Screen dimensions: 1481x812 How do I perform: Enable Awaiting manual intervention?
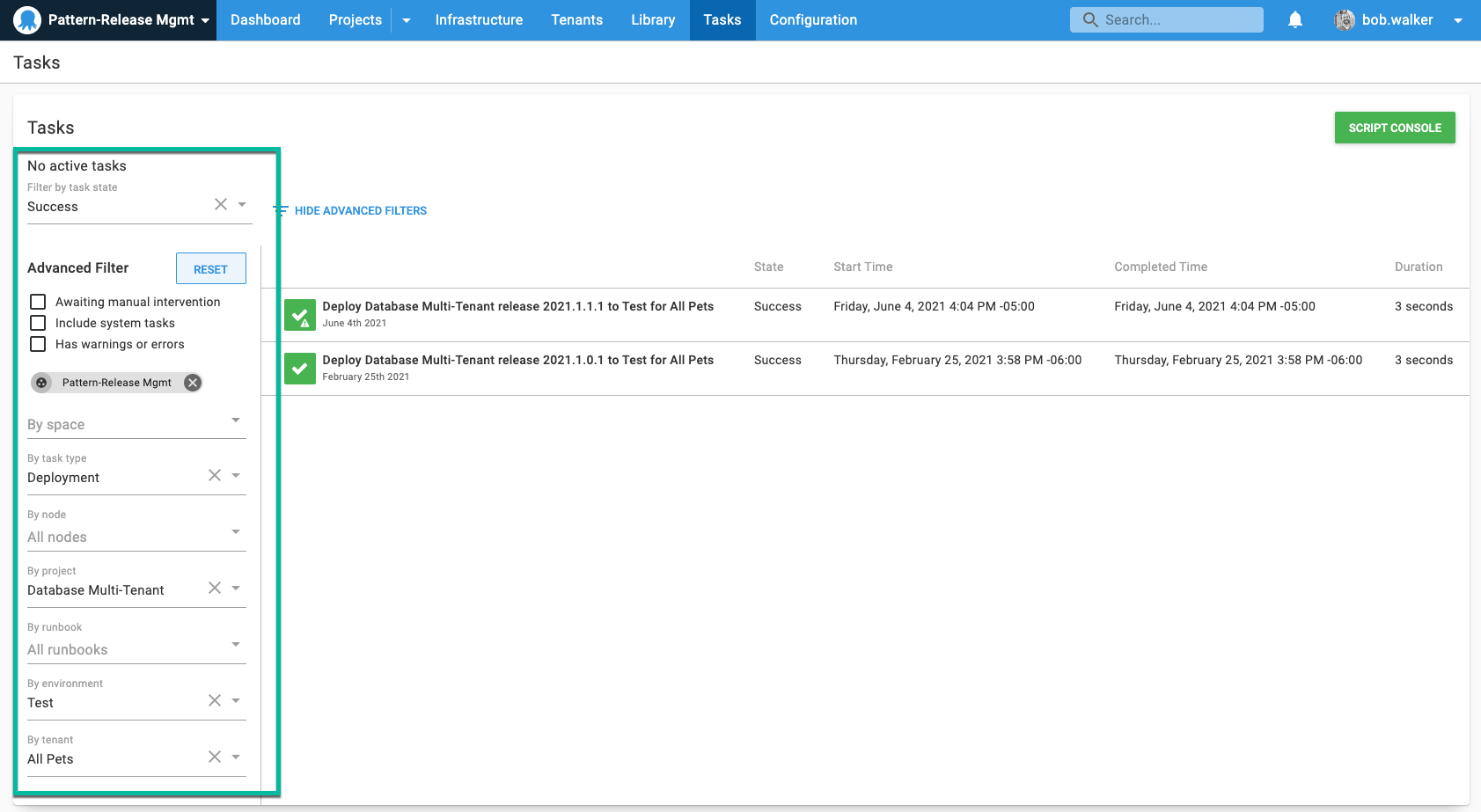[x=37, y=301]
